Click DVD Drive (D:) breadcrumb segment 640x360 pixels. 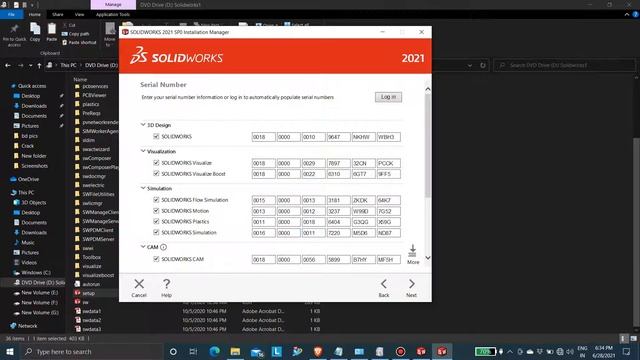[x=101, y=65]
